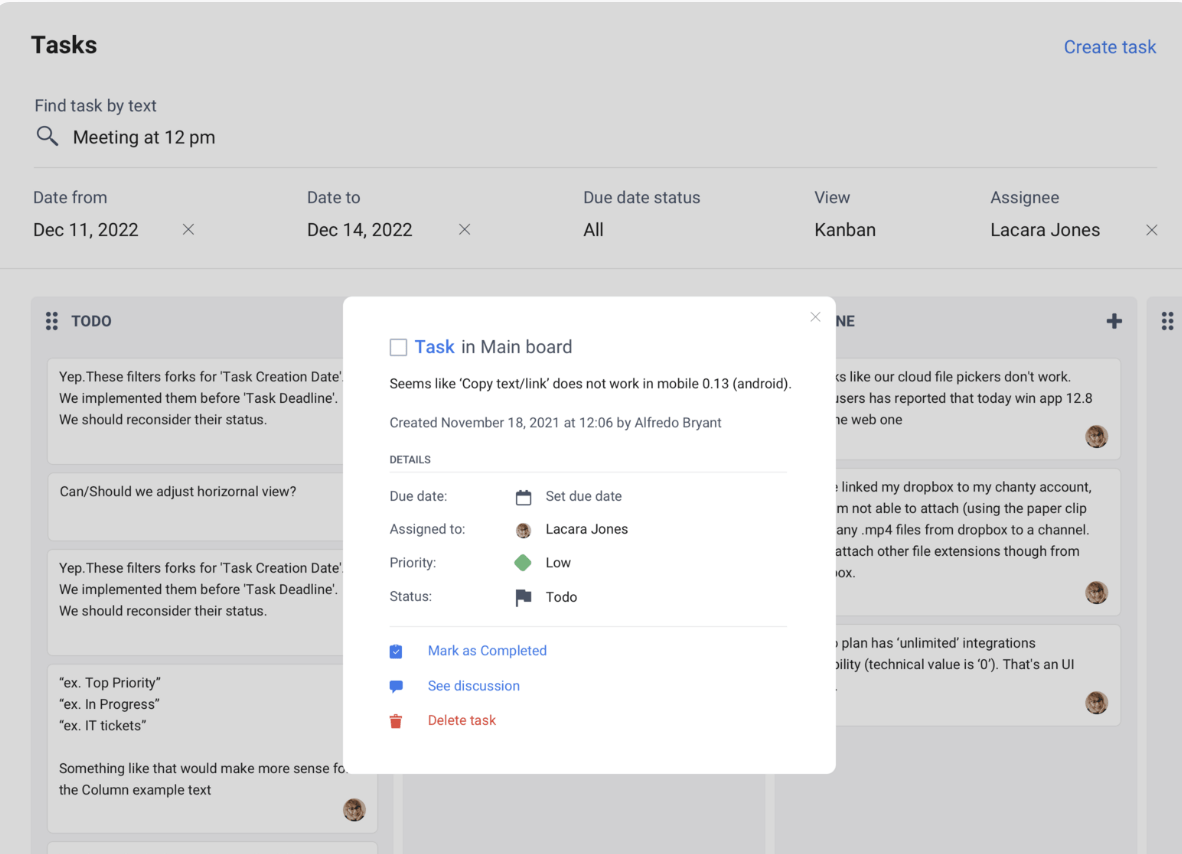Click the Delete task trash icon
Image resolution: width=1182 pixels, height=854 pixels.
[x=396, y=721]
